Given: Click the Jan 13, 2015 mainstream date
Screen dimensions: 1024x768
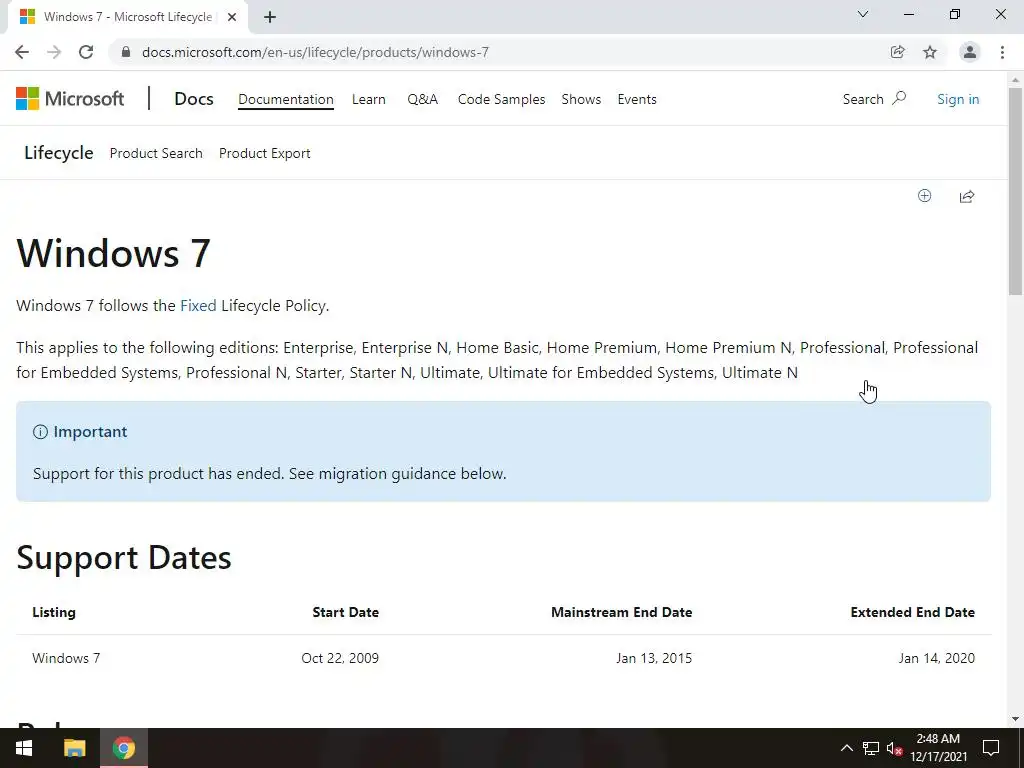Looking at the screenshot, I should click(x=654, y=658).
